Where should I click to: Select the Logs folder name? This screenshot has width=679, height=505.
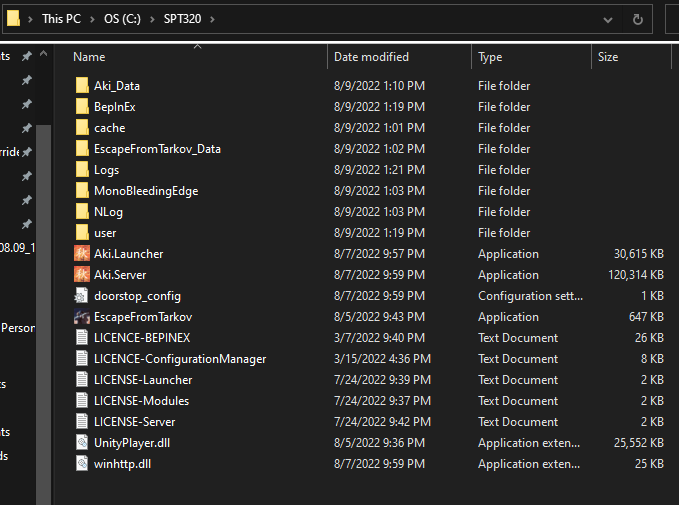click(107, 170)
